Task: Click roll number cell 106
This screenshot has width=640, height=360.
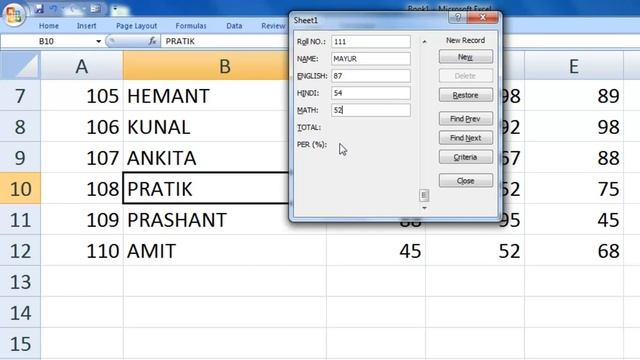Action: 82,127
